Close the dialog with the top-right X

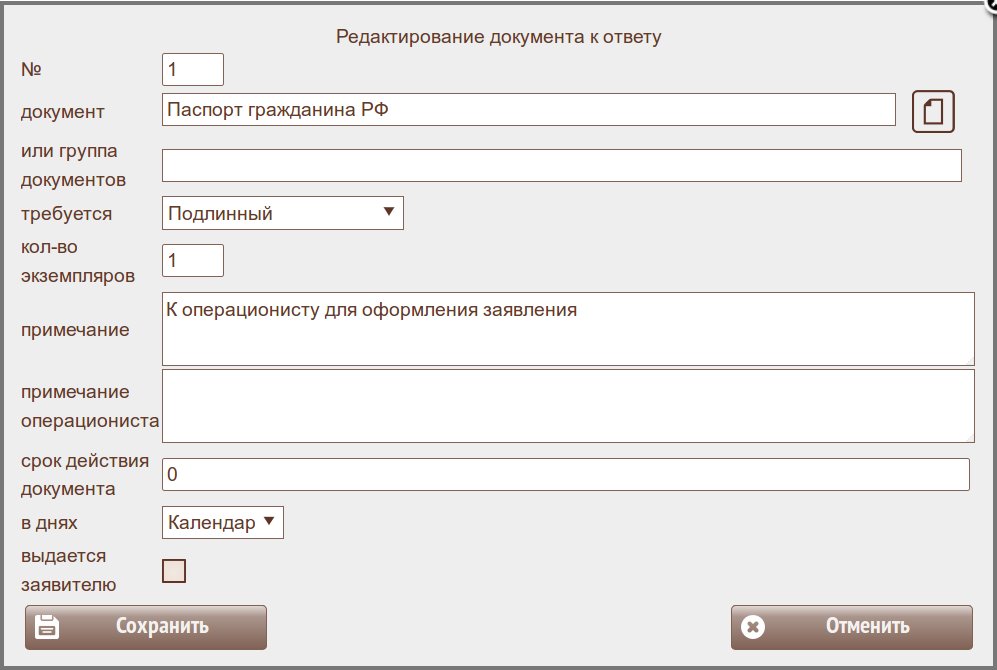(x=991, y=4)
